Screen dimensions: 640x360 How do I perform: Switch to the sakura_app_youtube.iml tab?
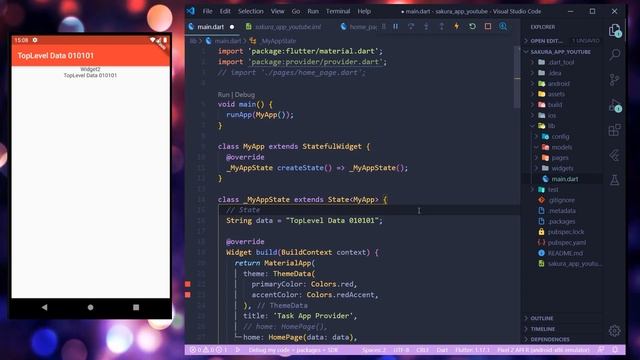(287, 27)
